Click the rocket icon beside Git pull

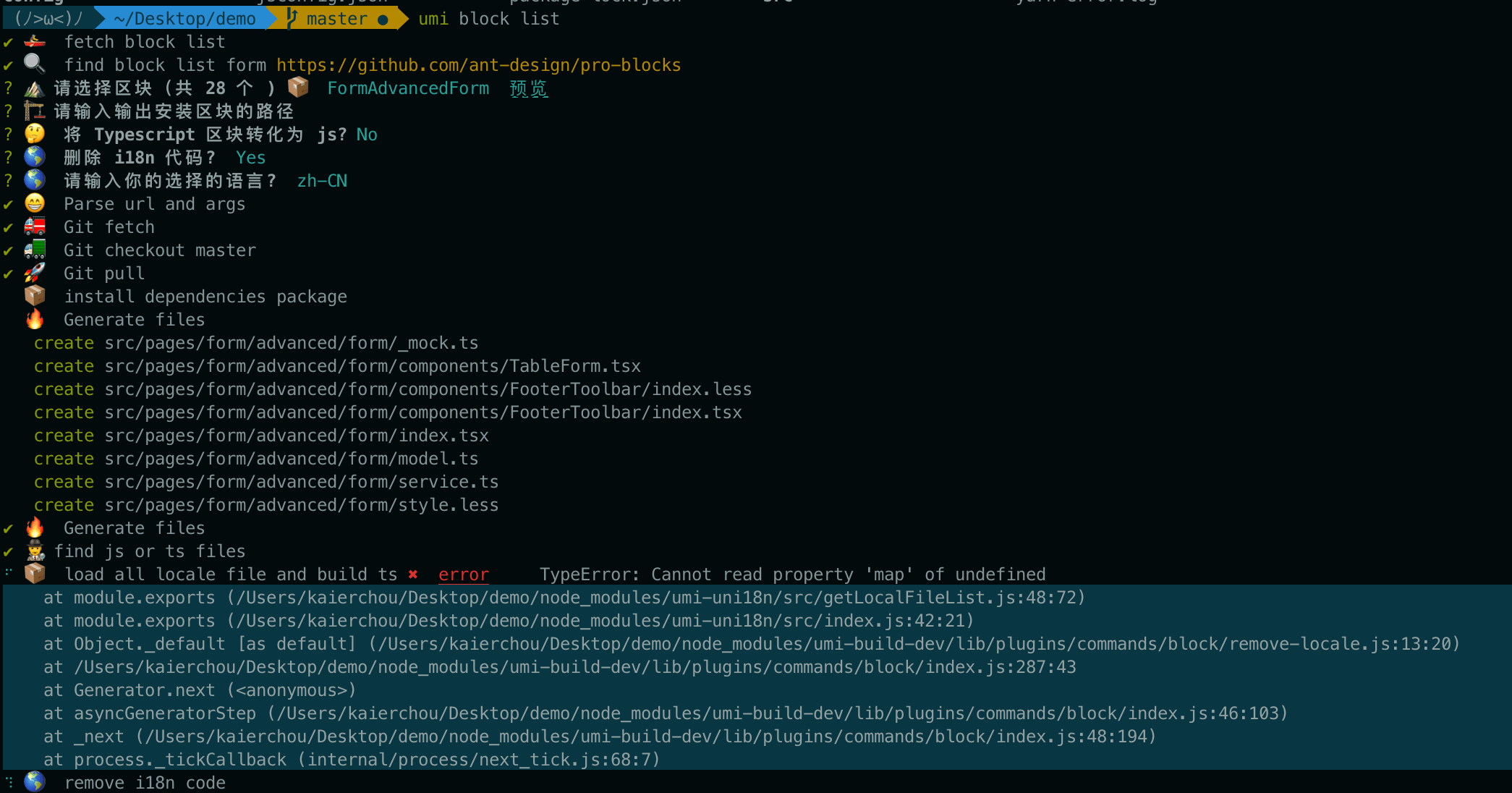pos(35,272)
